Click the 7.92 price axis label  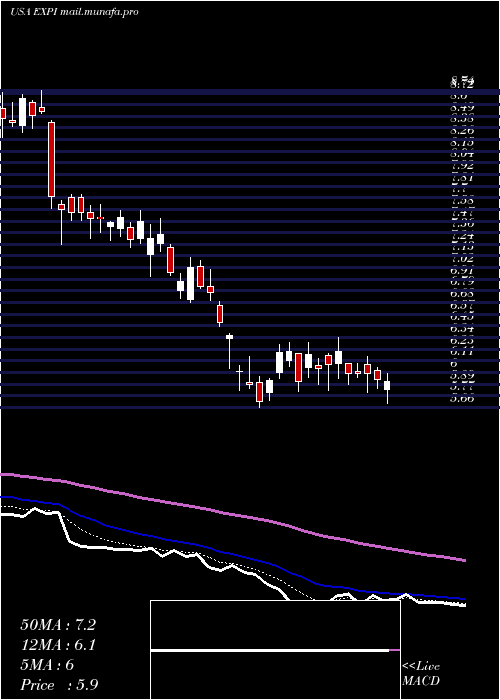click(462, 166)
